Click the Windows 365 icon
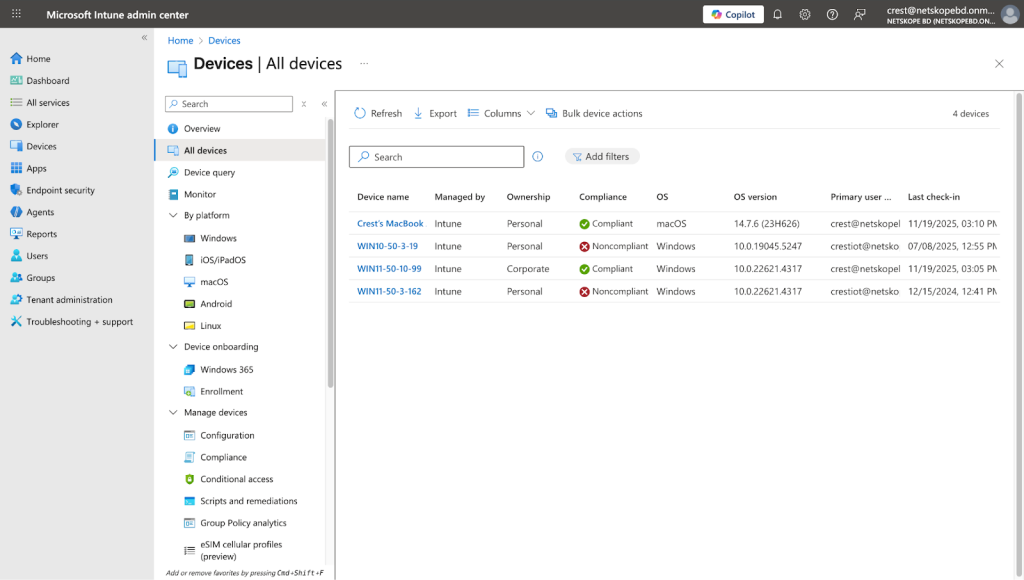1024x580 pixels. click(x=189, y=370)
